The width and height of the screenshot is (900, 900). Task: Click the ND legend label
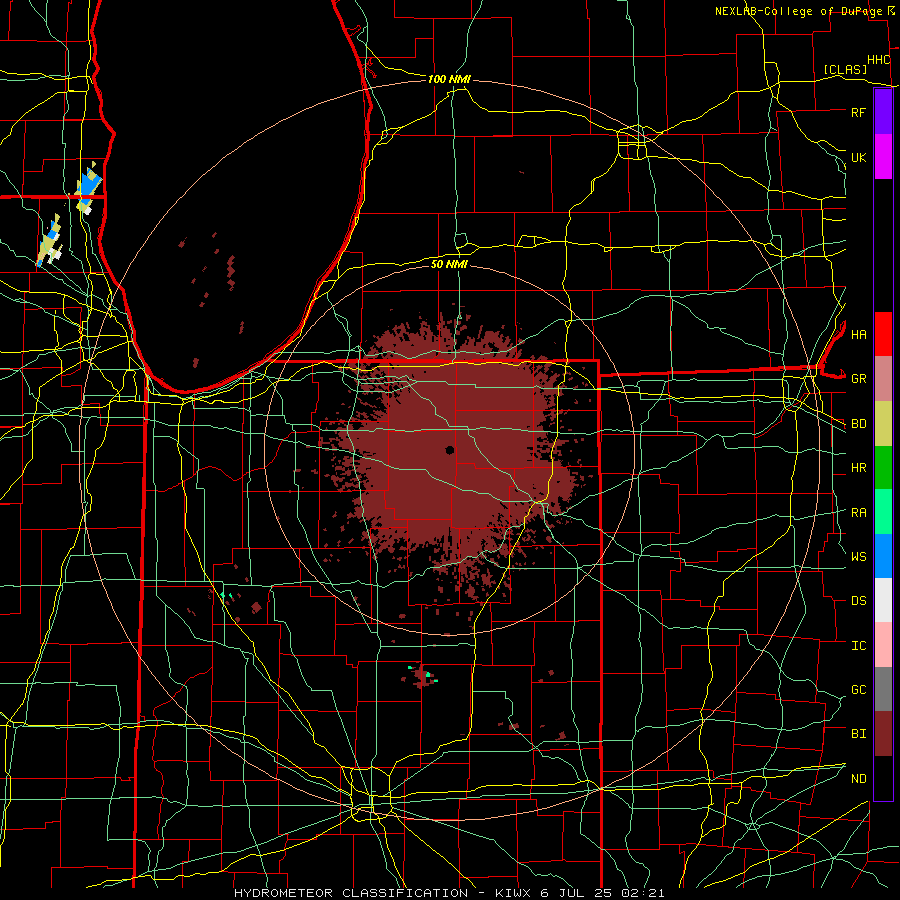point(858,779)
